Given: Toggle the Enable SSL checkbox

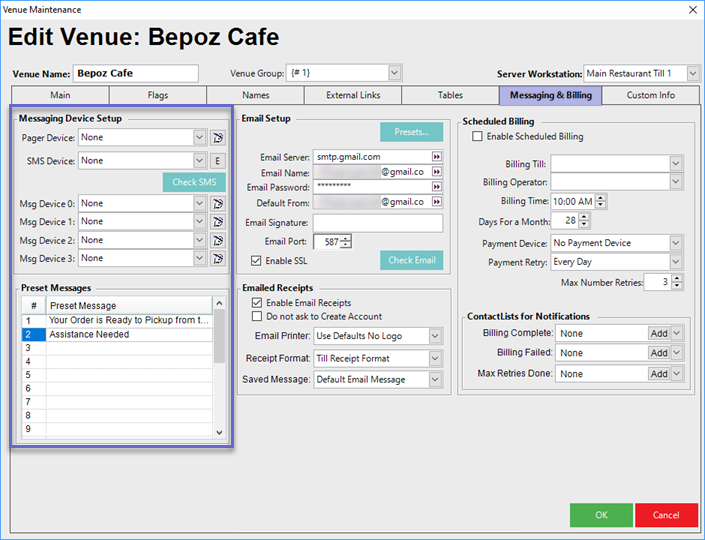Looking at the screenshot, I should [257, 261].
